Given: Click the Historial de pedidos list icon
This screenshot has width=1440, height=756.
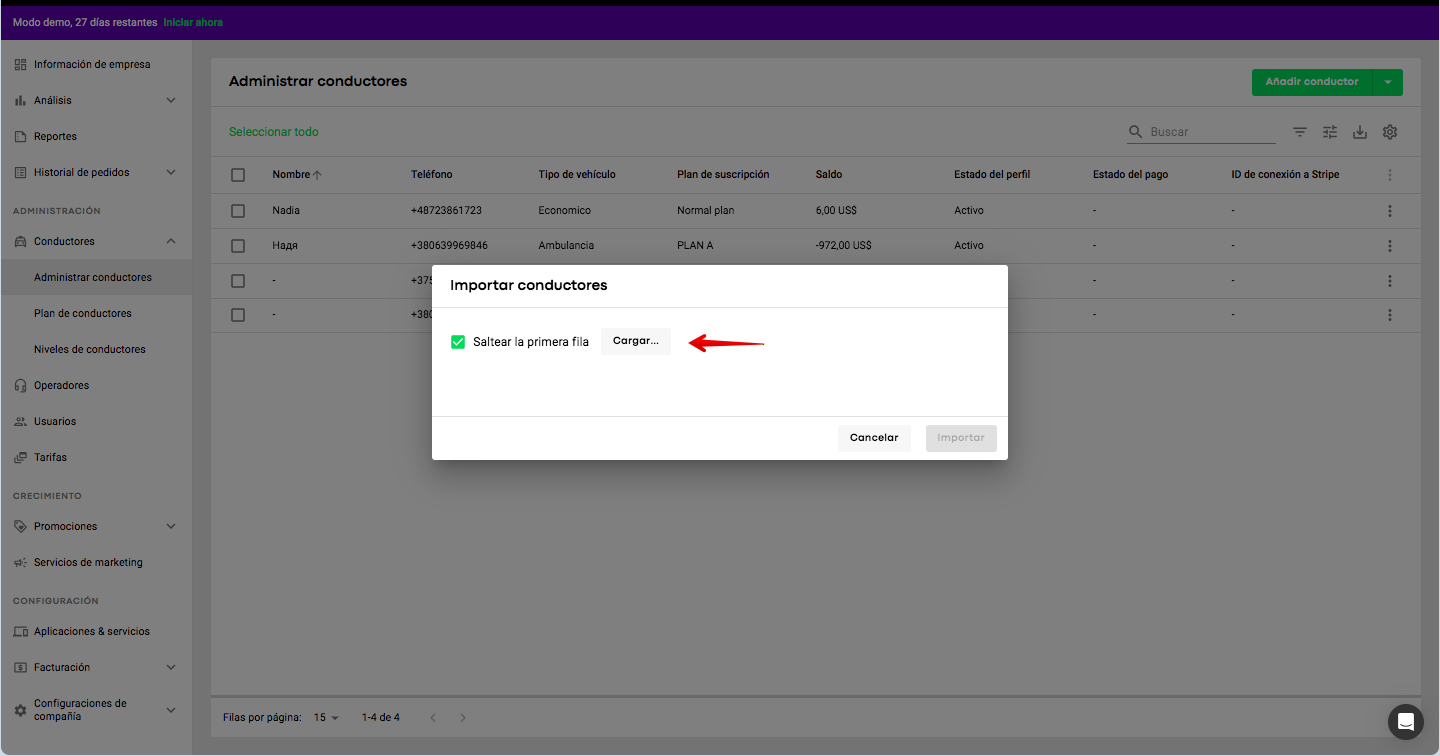Looking at the screenshot, I should 21,172.
